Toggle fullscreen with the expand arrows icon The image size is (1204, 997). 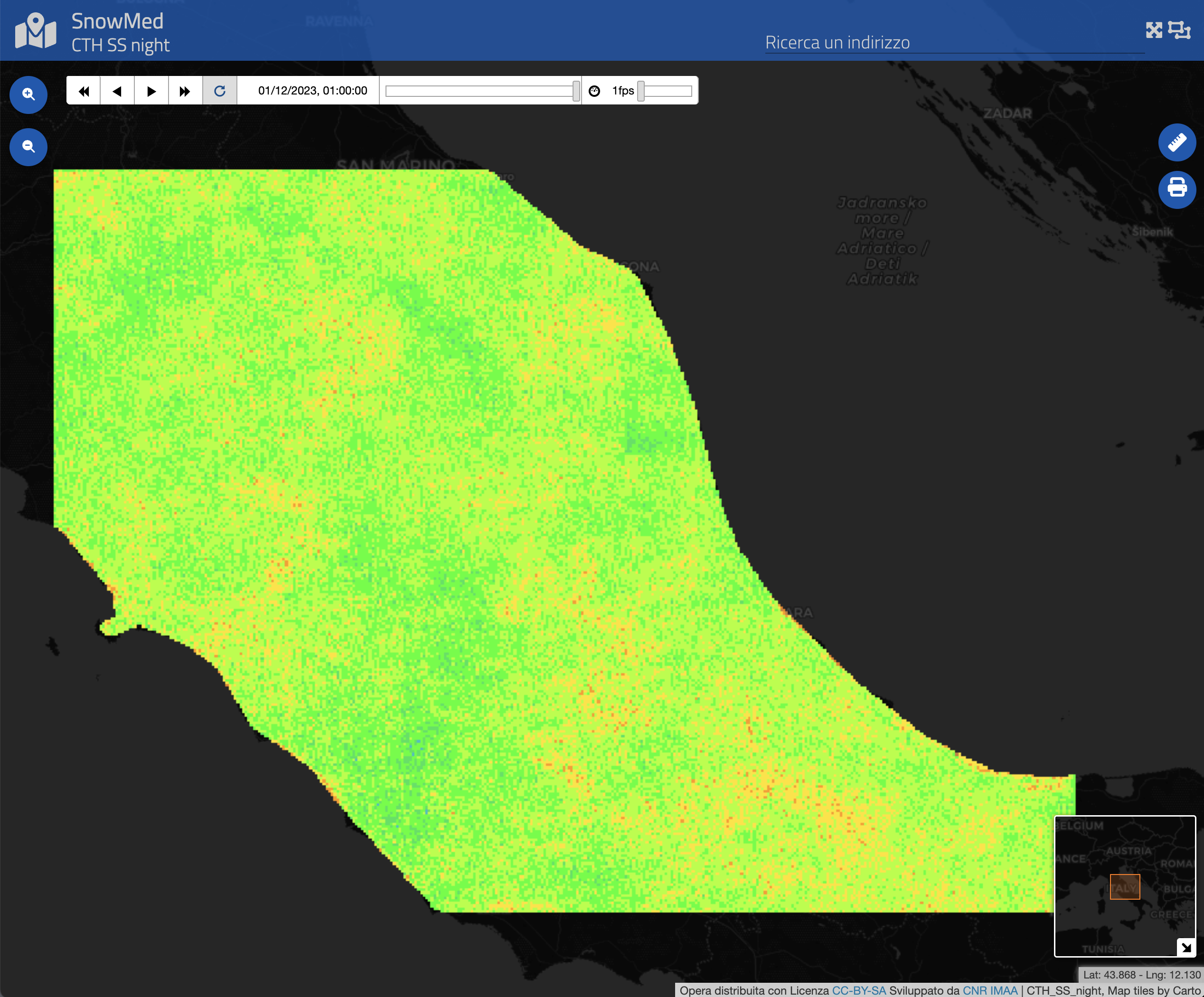[x=1154, y=30]
